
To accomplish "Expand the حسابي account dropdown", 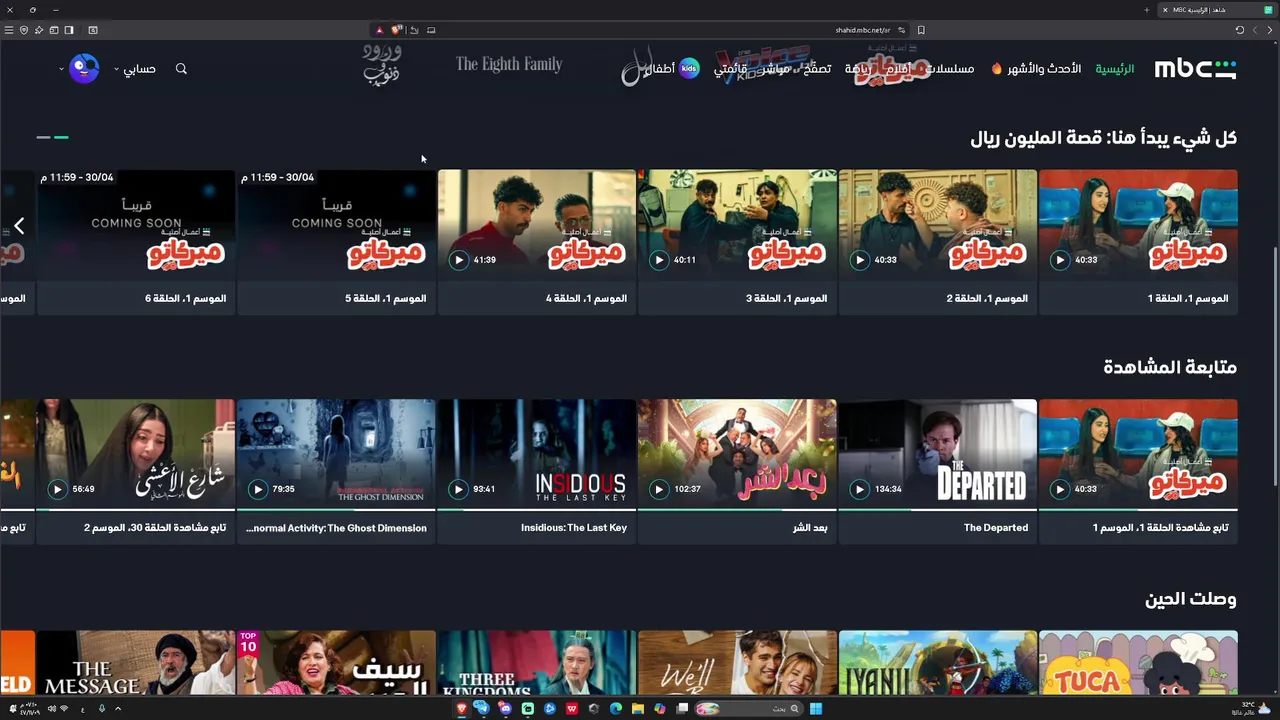I will coord(134,69).
